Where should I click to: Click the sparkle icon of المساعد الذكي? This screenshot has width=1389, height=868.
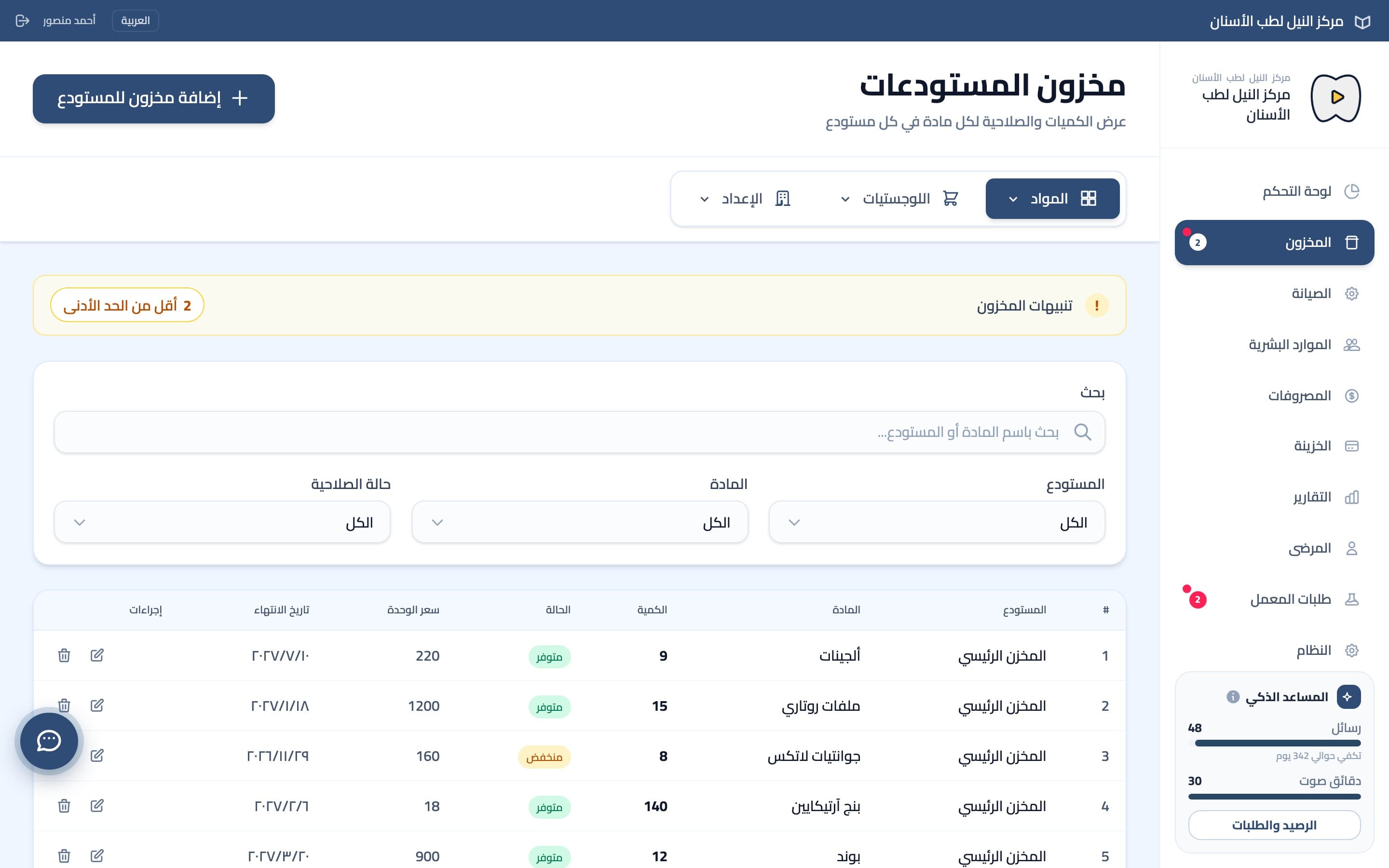1348,697
